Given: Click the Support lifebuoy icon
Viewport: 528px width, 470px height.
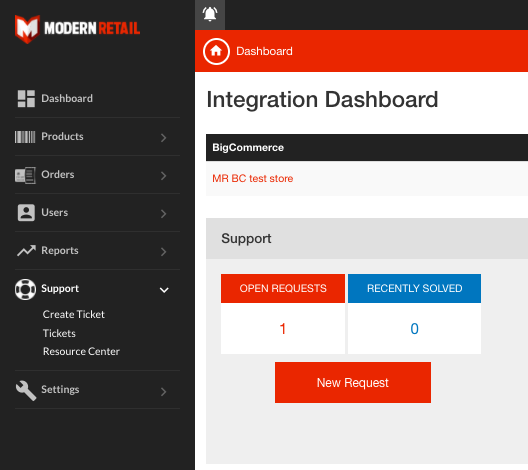Looking at the screenshot, I should (x=25, y=289).
